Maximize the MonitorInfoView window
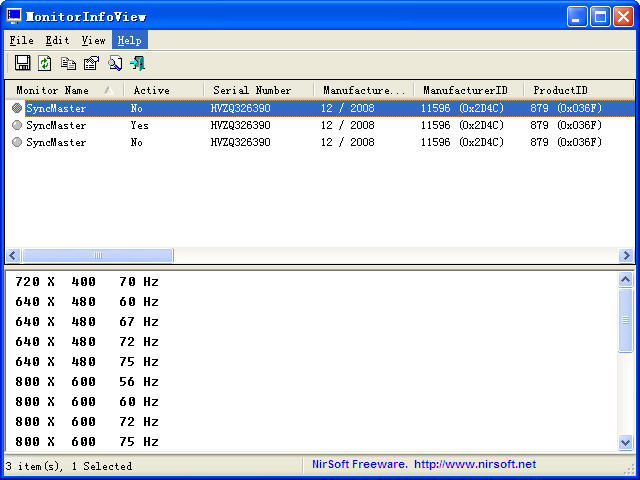The height and width of the screenshot is (480, 640). [x=600, y=17]
